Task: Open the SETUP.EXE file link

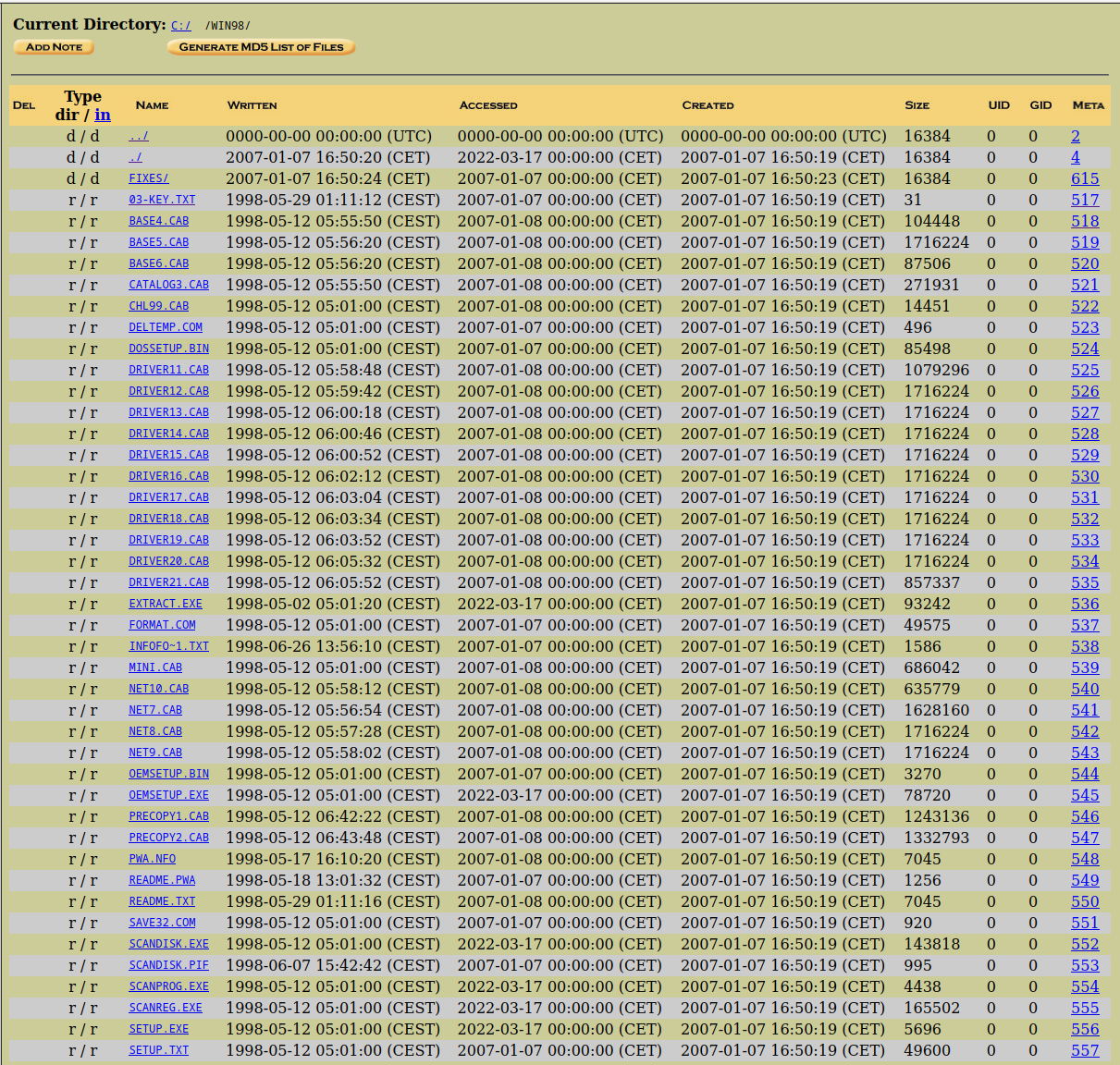Action: pyautogui.click(x=158, y=1029)
